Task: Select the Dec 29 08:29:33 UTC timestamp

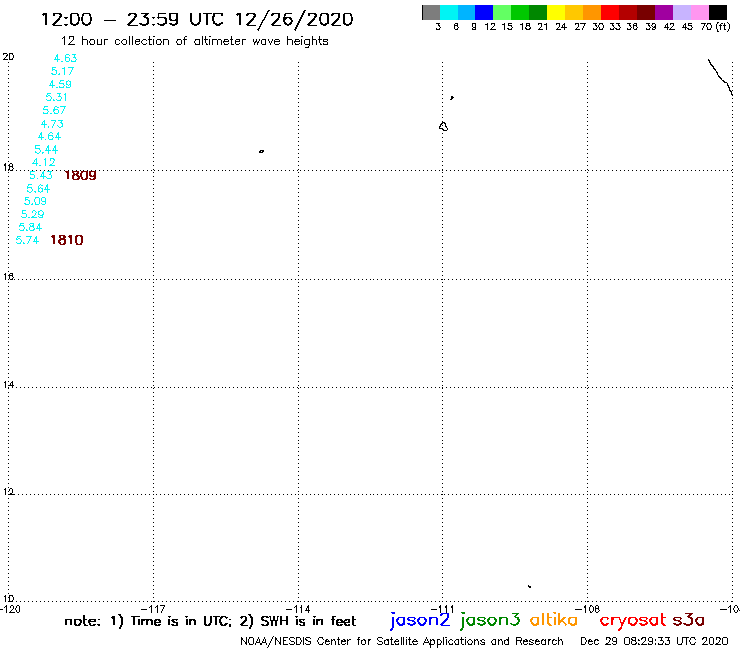Action: click(654, 642)
